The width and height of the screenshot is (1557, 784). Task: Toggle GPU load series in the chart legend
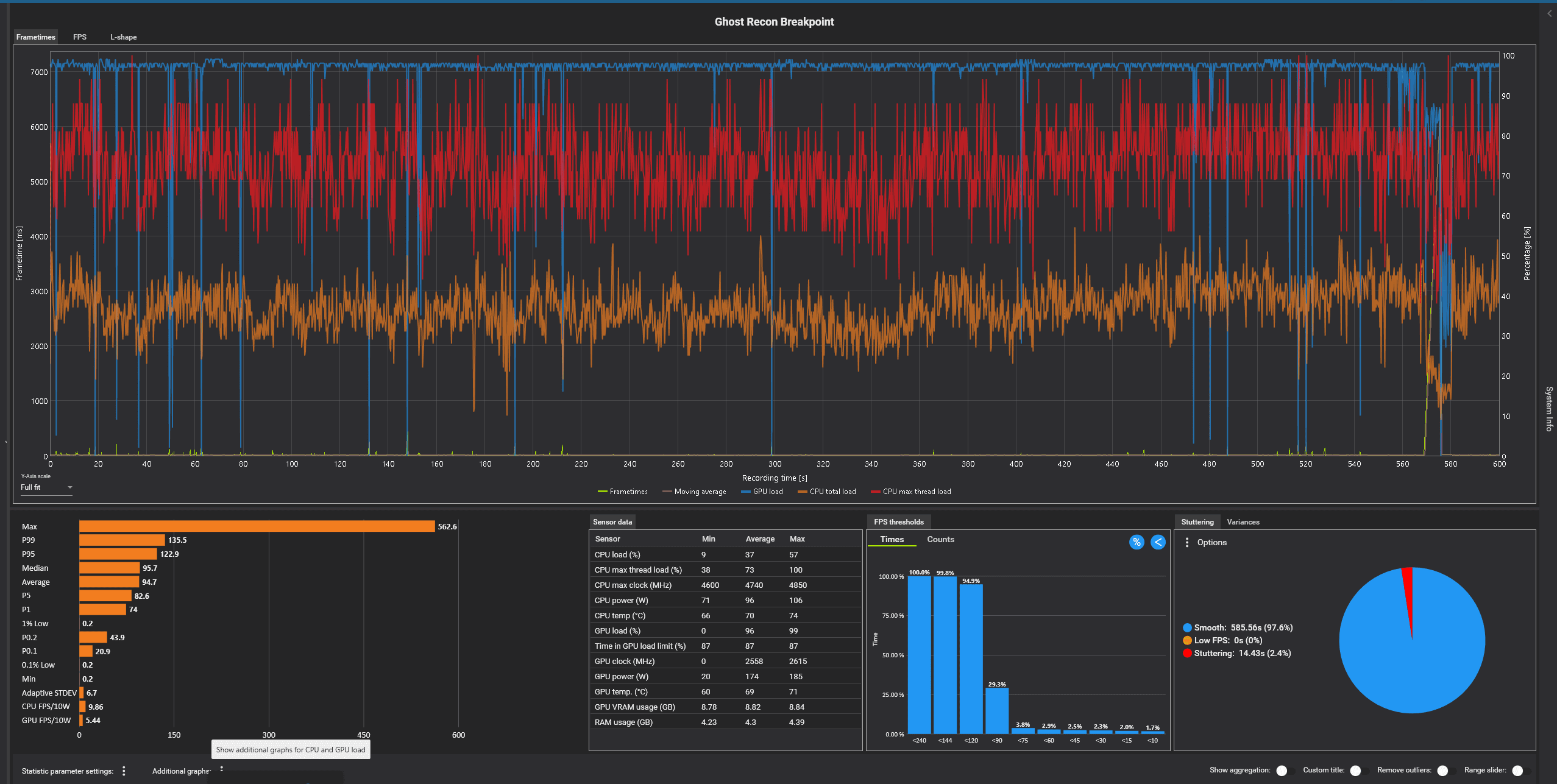(x=762, y=492)
